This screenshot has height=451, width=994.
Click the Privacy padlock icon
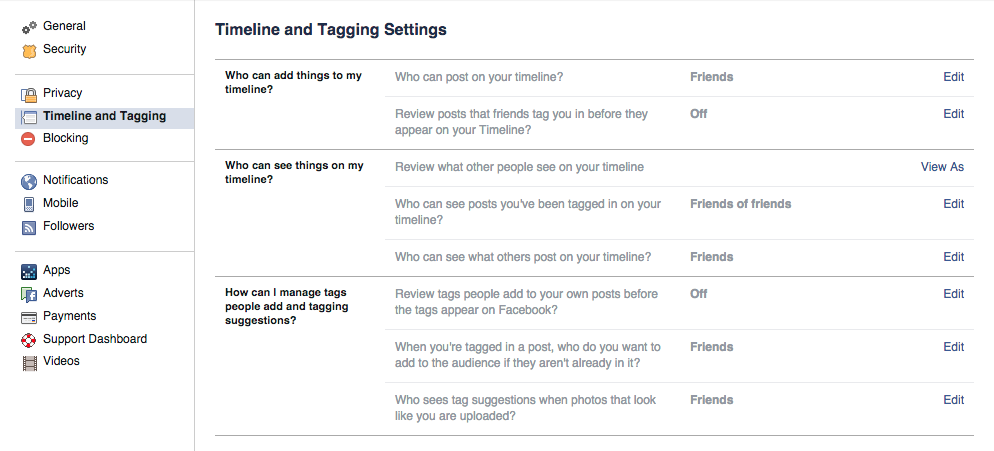tap(29, 95)
